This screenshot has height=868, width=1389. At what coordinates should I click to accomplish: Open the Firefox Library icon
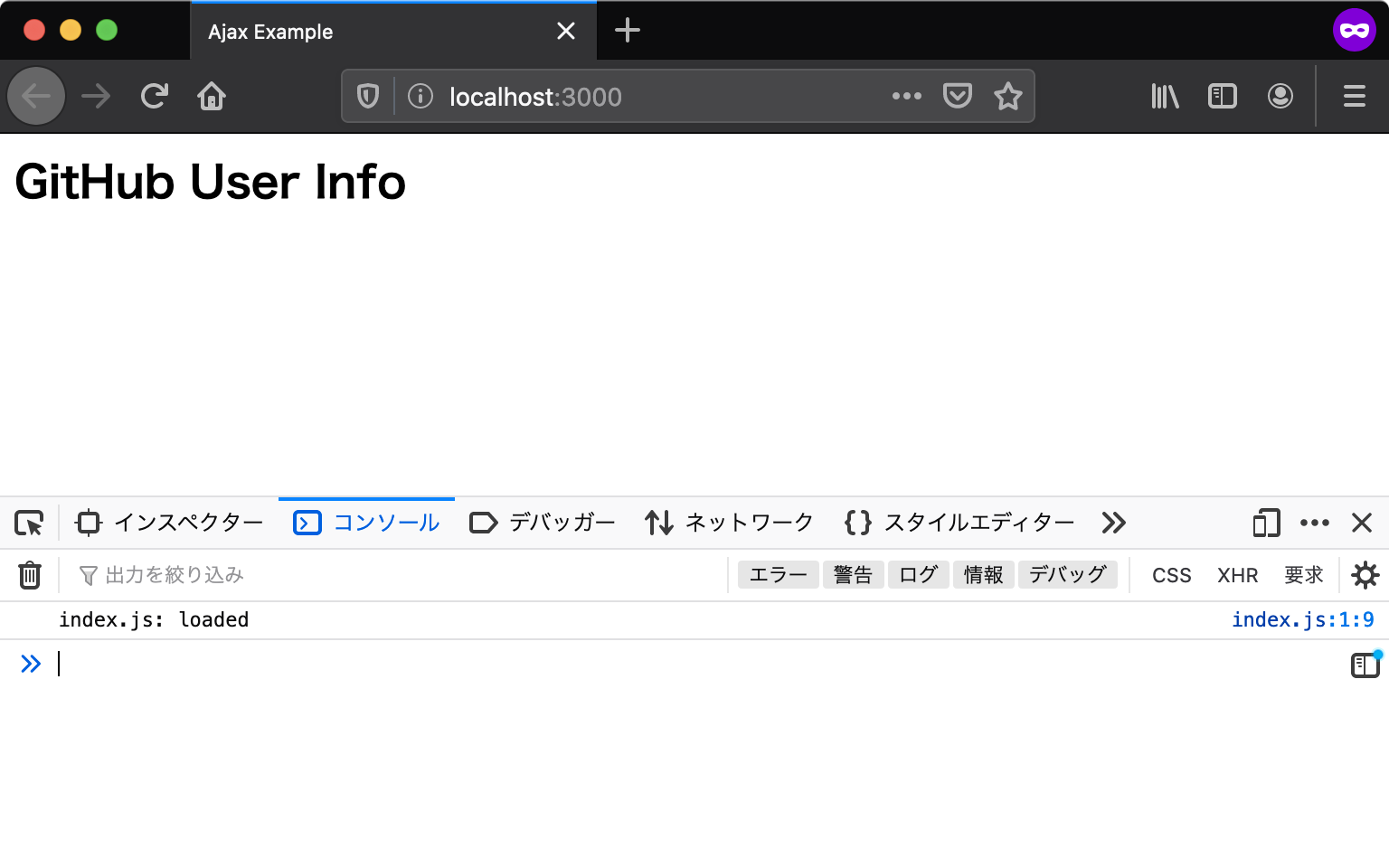1164,96
